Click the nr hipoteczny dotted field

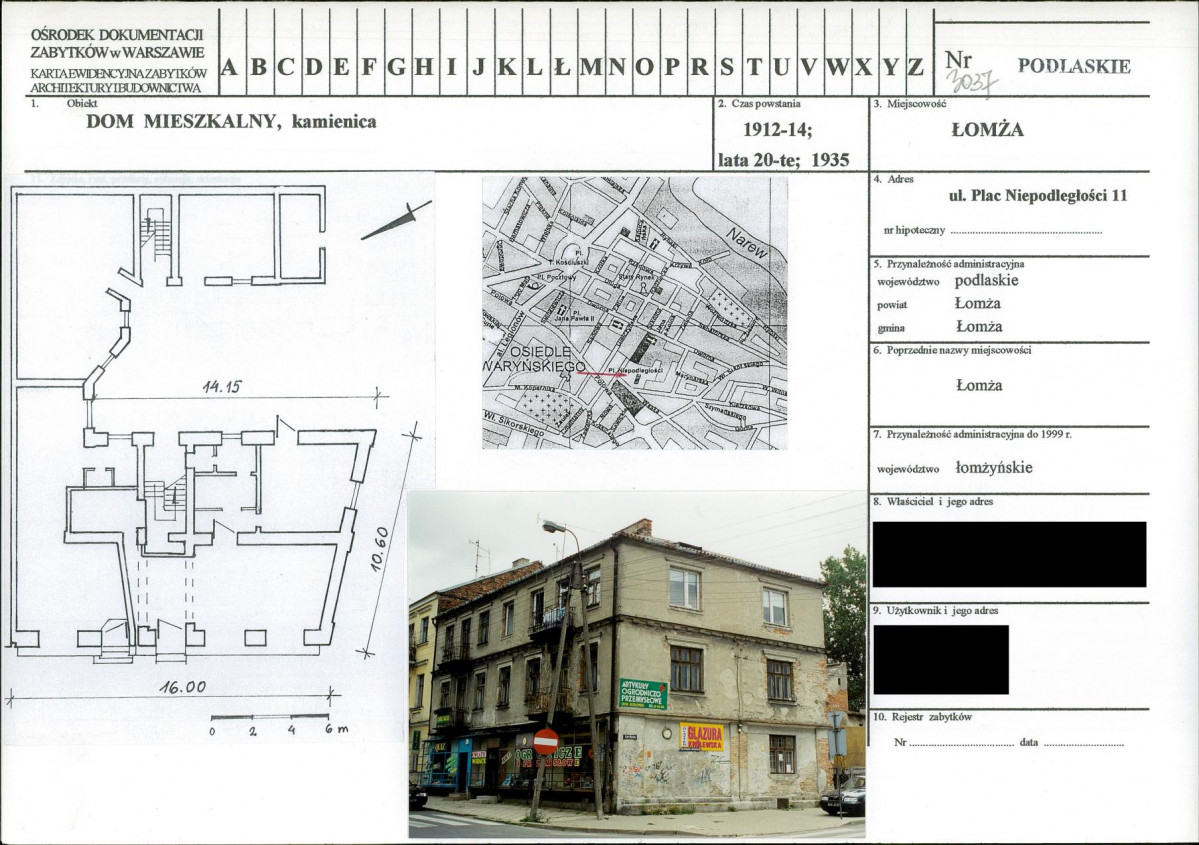click(1026, 230)
